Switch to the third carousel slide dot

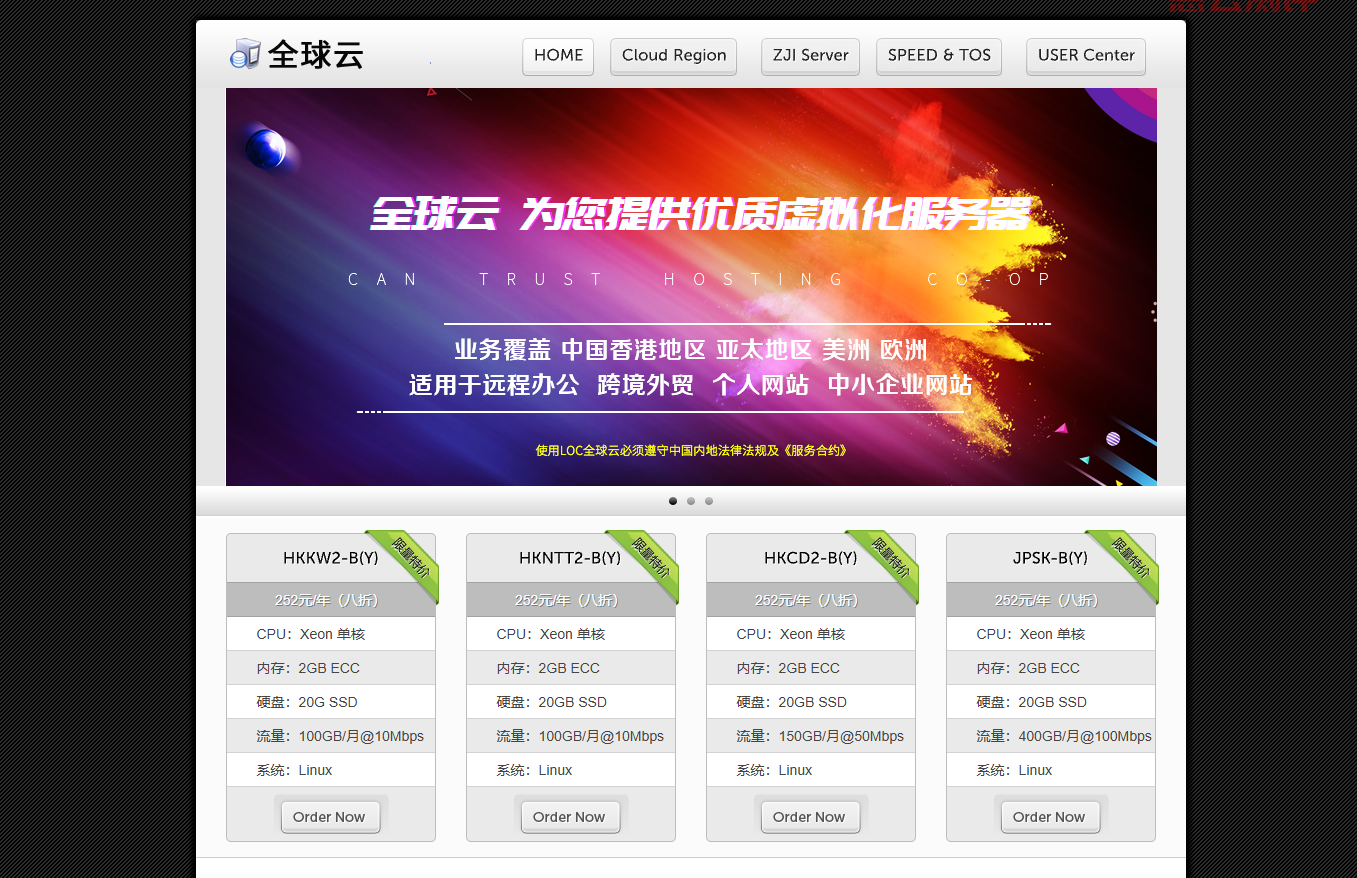[709, 501]
